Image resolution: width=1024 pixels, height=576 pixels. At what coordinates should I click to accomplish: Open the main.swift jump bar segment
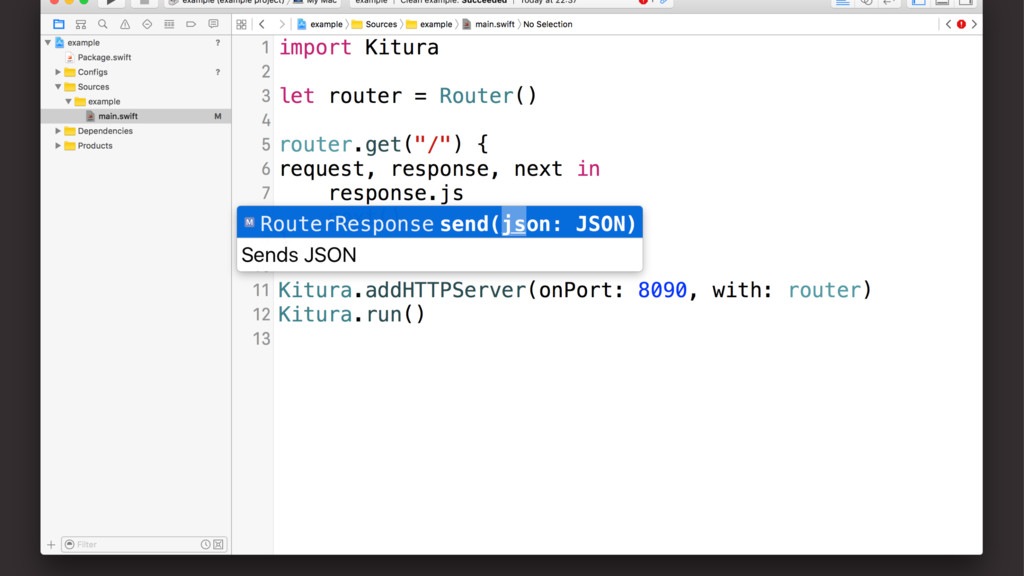(488, 24)
